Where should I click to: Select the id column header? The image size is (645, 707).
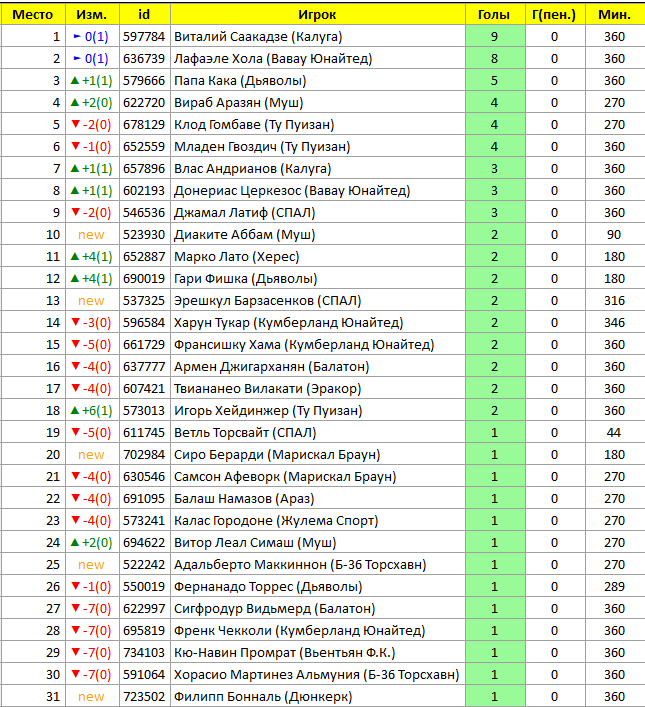click(x=144, y=14)
